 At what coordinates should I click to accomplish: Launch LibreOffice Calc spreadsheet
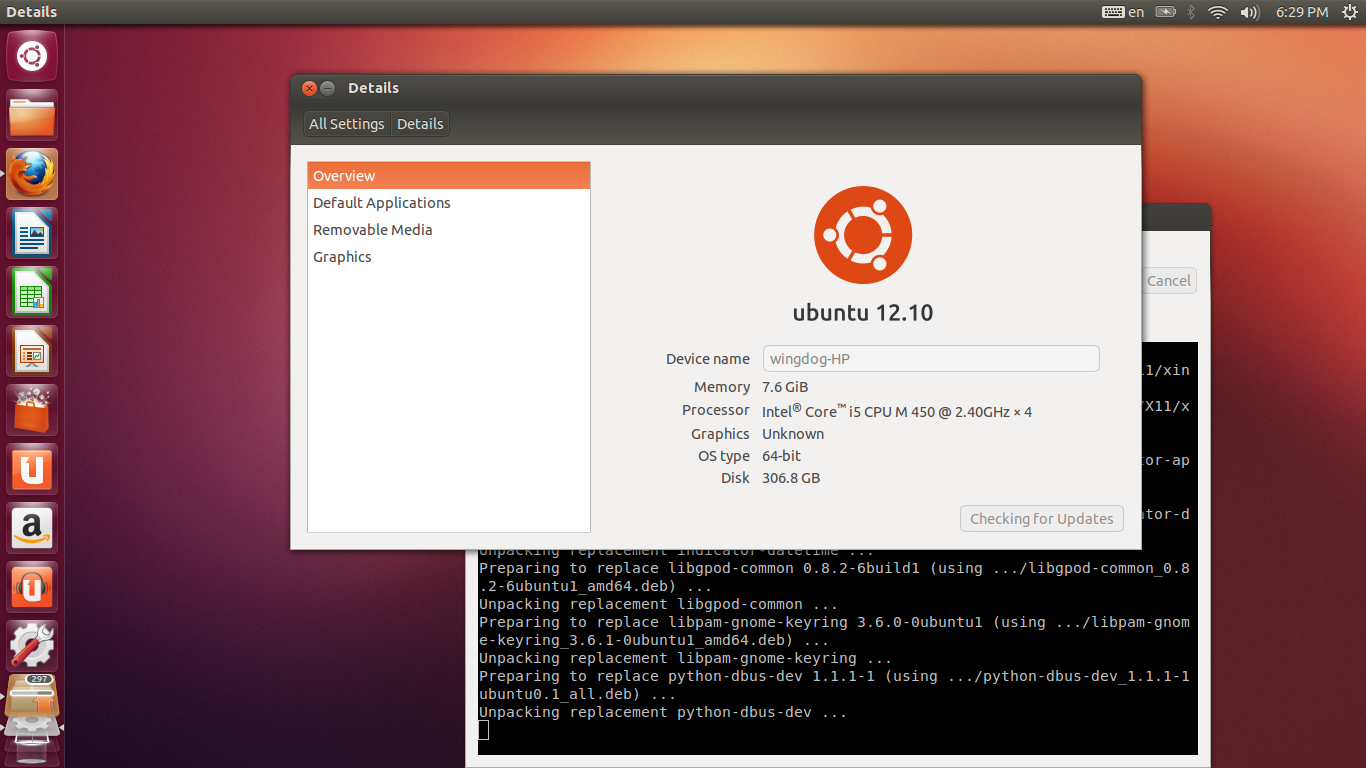click(32, 292)
